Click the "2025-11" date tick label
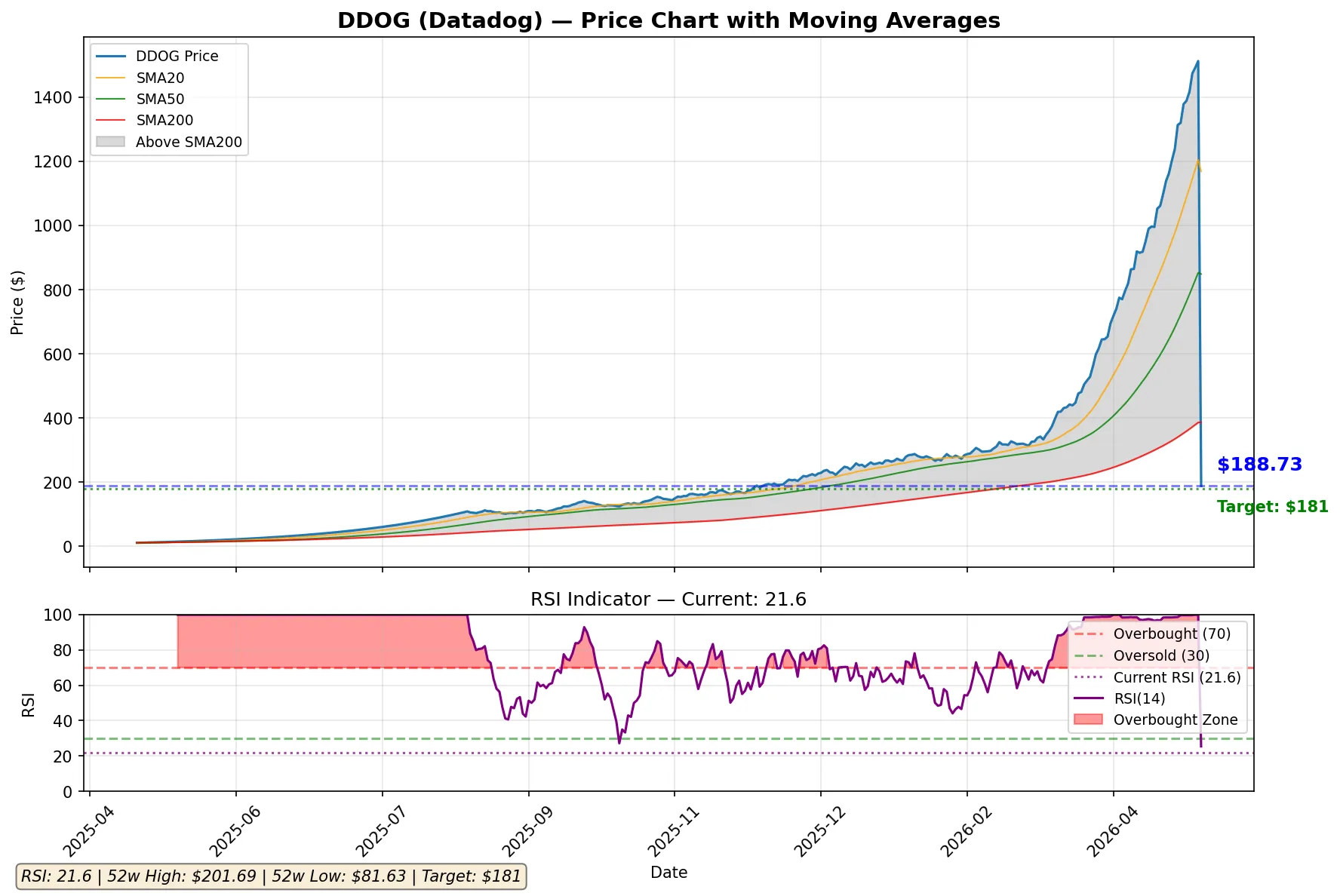This screenshot has width=1340, height=896. tap(674, 831)
